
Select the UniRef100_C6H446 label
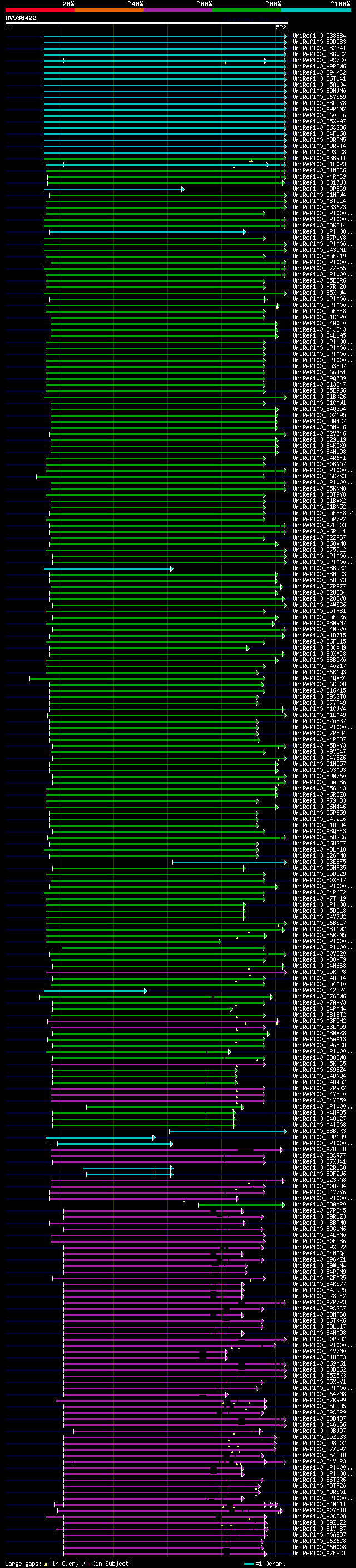pos(319,807)
